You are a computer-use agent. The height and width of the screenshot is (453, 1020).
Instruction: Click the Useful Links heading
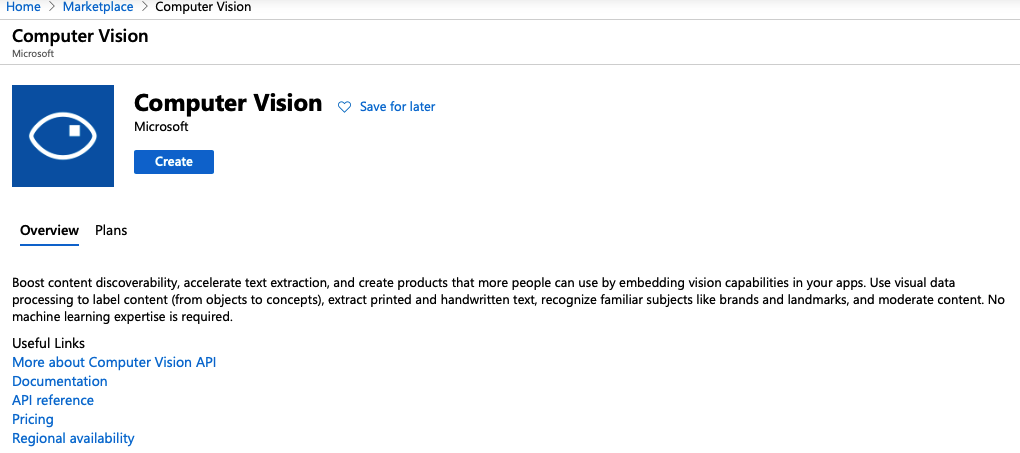pos(49,343)
